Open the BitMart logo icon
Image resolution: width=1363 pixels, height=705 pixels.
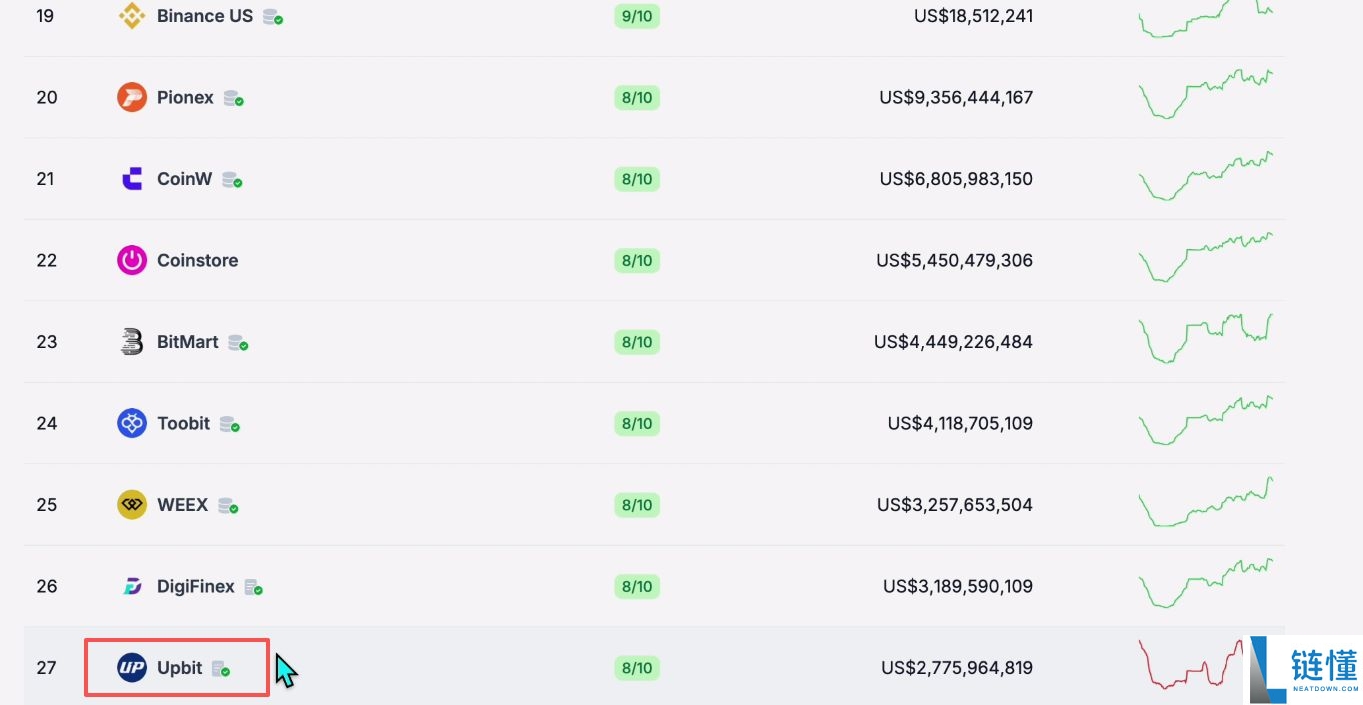(132, 342)
